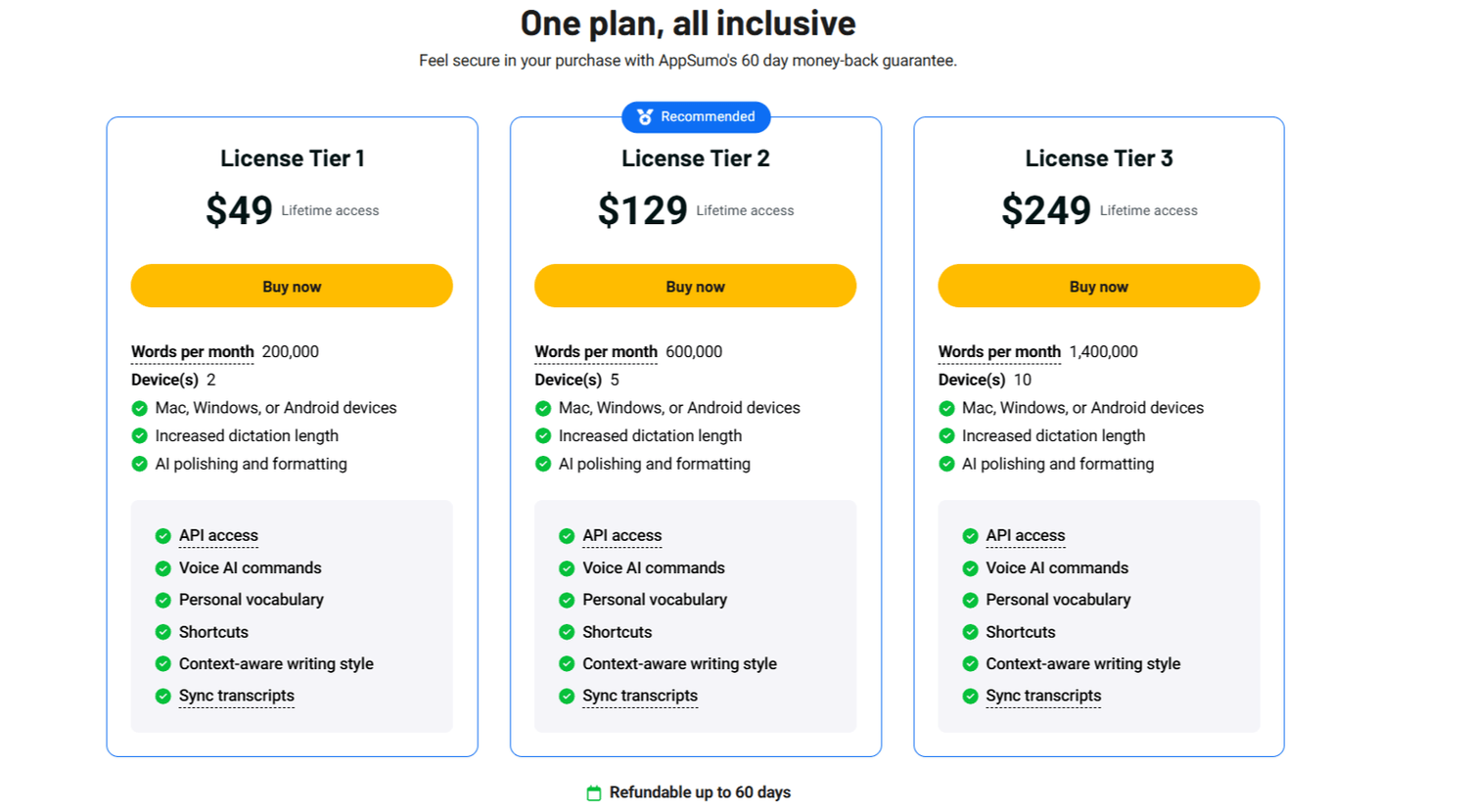Click the check beside Increased dictation length in Tier 1

click(140, 436)
